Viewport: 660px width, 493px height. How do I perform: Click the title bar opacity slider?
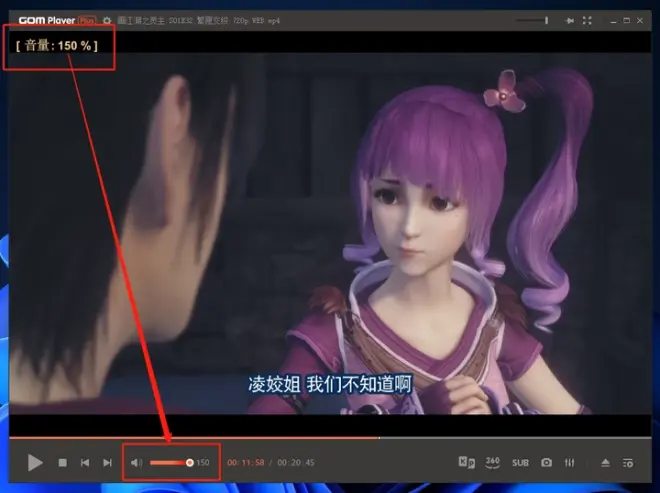[x=532, y=20]
